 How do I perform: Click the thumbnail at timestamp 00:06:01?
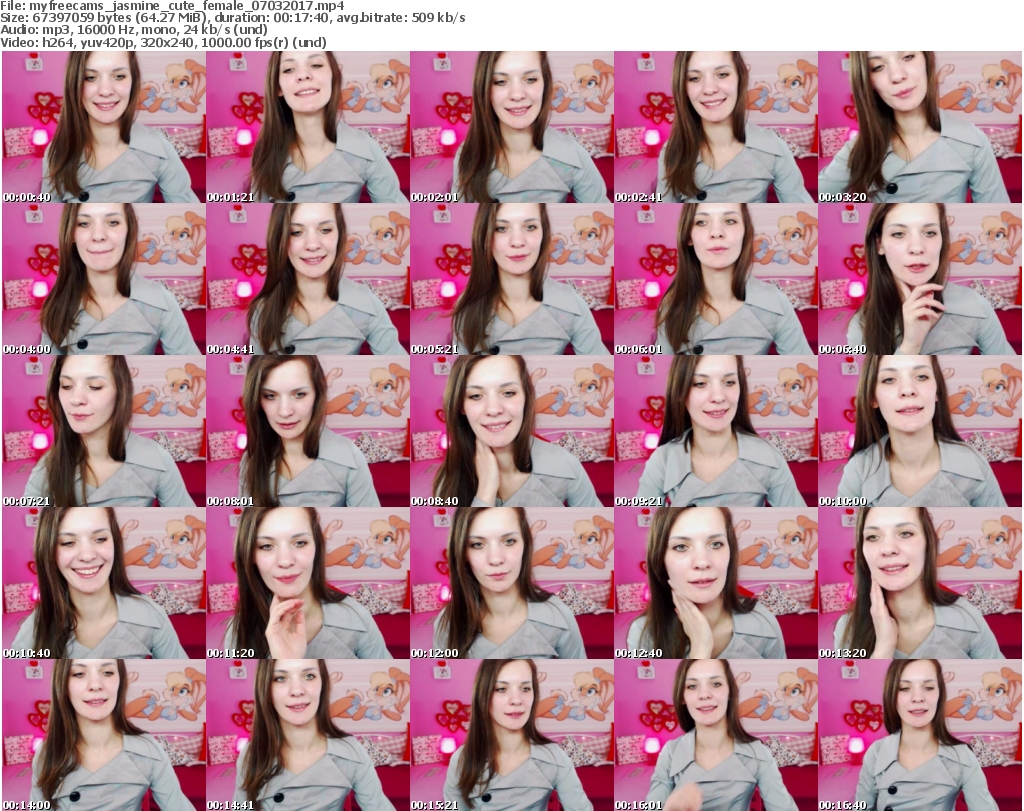point(716,279)
